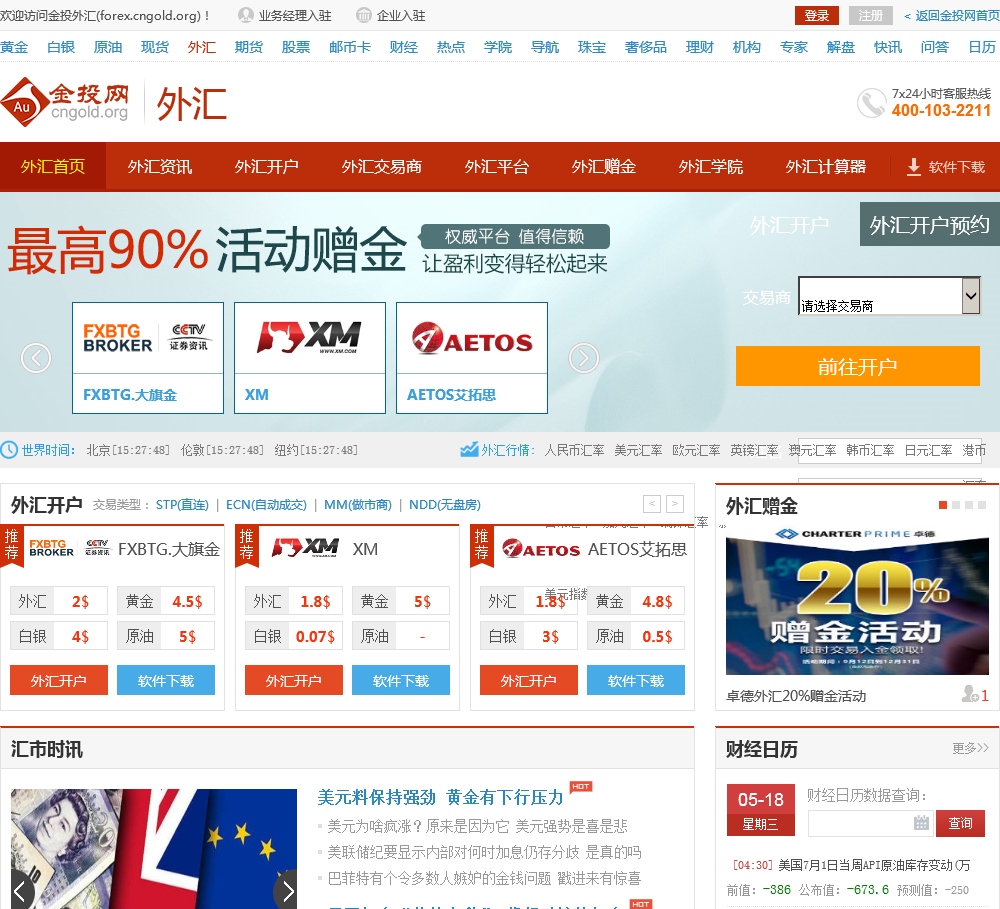The height and width of the screenshot is (909, 1000).
Task: Click the red 查询 button
Action: click(x=960, y=823)
